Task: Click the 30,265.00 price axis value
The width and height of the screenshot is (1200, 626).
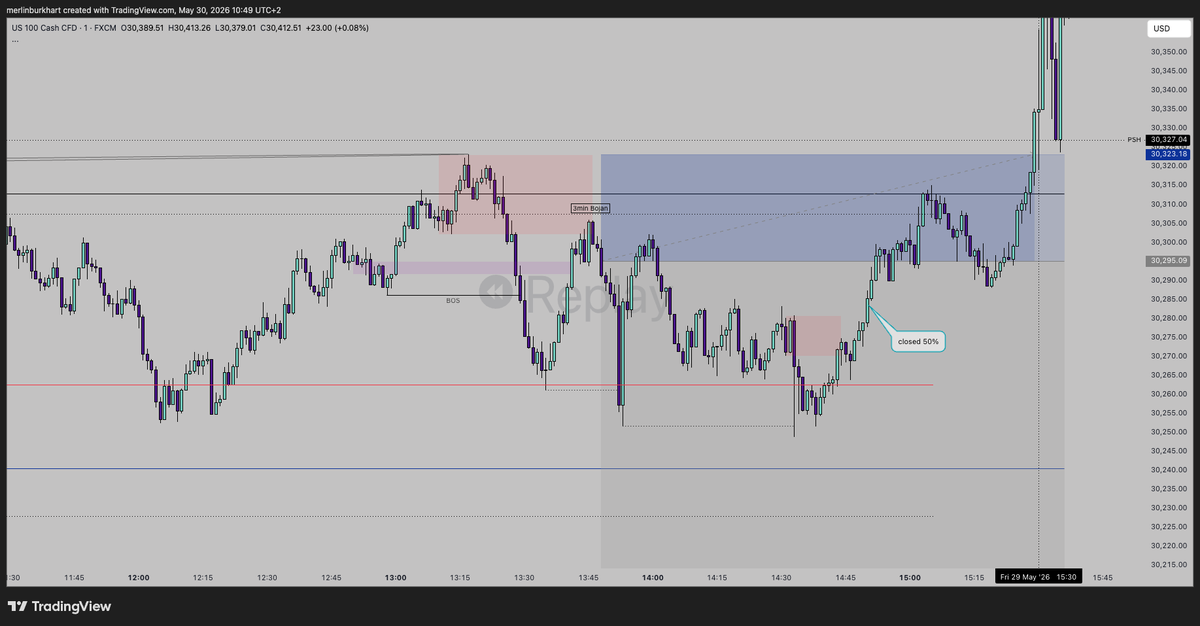Action: tap(1168, 375)
